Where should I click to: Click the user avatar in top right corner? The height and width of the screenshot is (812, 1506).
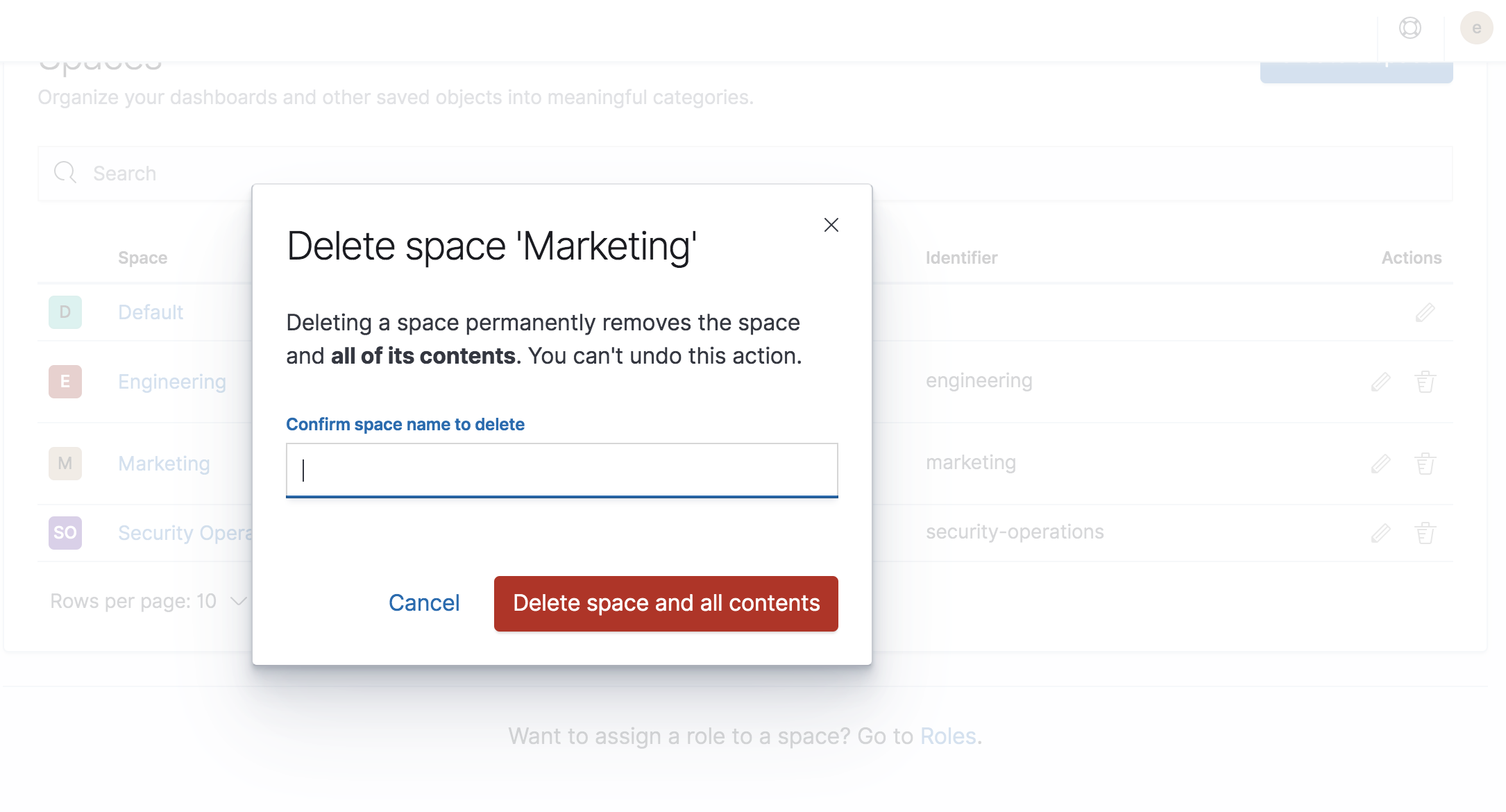[1477, 28]
